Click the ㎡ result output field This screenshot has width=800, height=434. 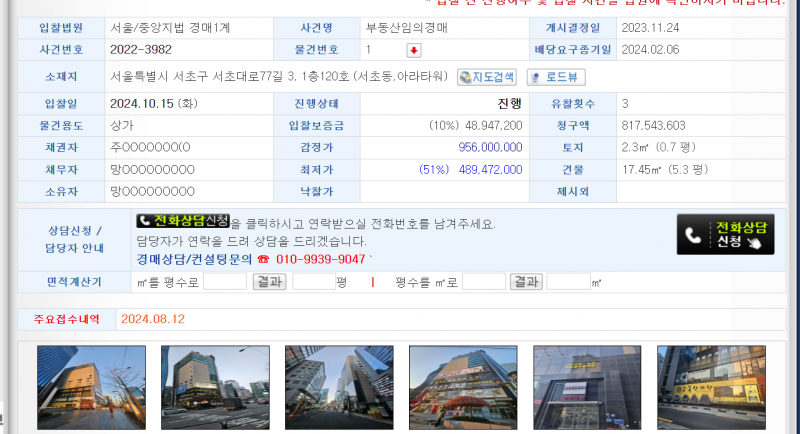(568, 282)
